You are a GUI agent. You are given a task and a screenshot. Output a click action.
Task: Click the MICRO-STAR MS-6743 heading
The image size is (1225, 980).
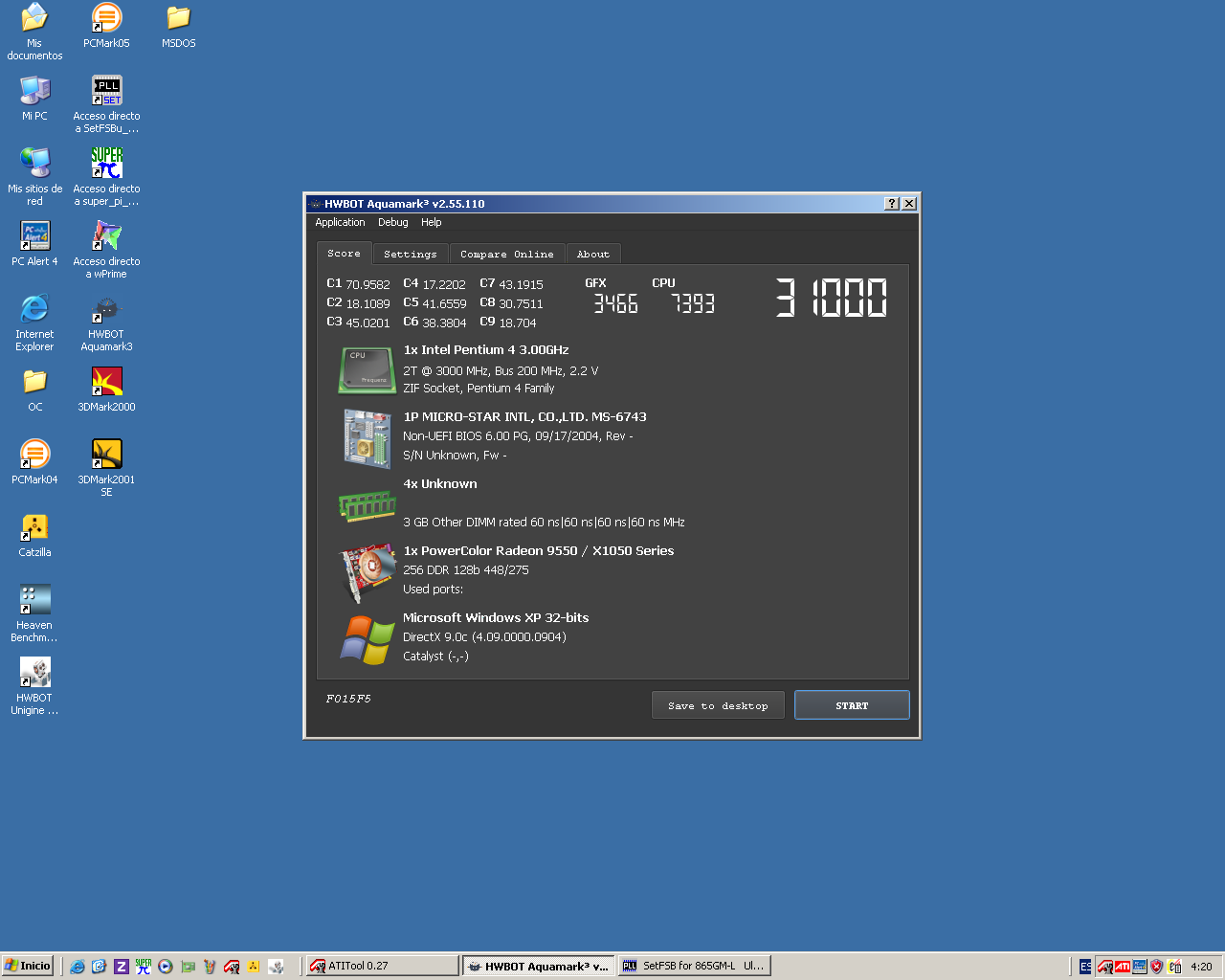[524, 417]
